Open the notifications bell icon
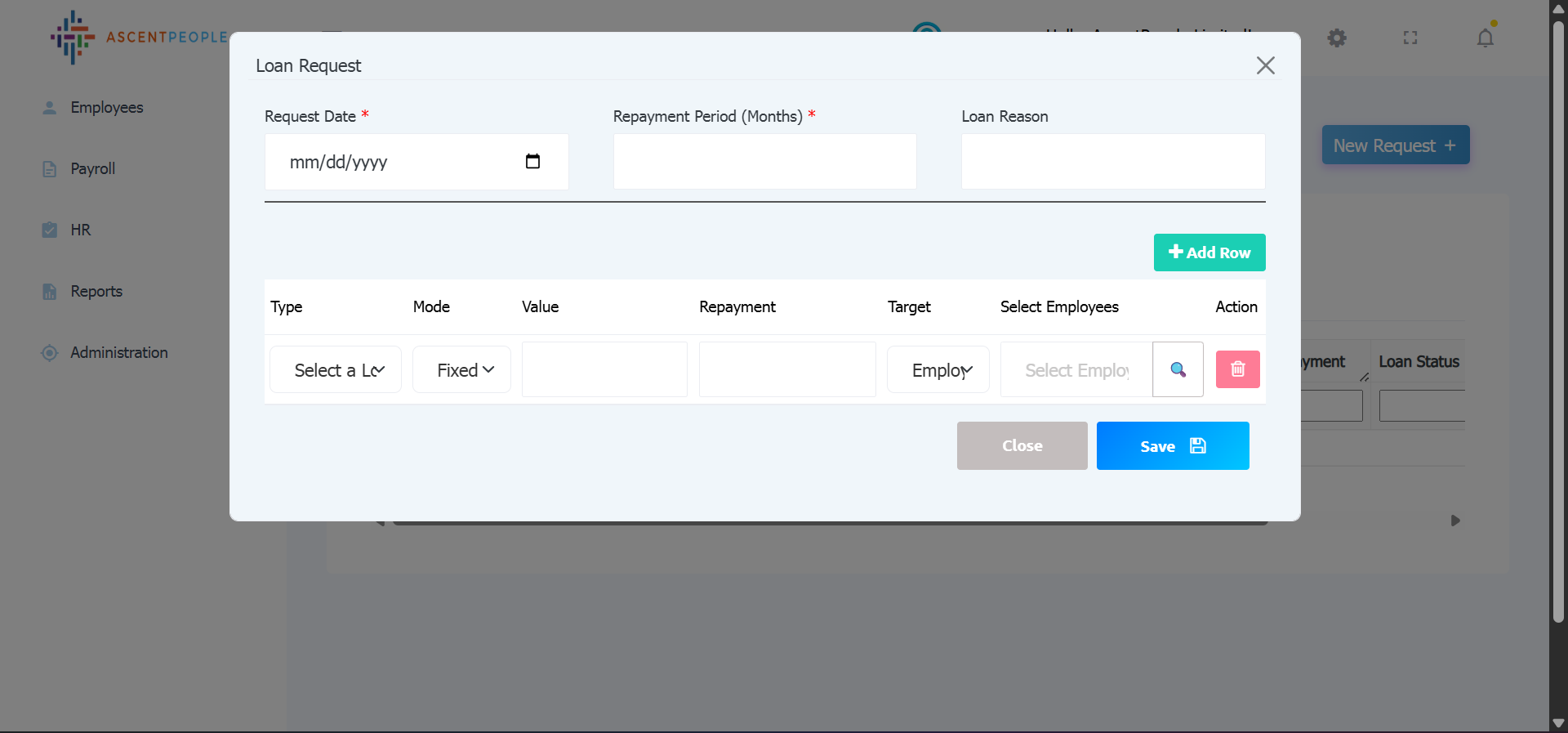Viewport: 1568px width, 733px height. (x=1485, y=38)
